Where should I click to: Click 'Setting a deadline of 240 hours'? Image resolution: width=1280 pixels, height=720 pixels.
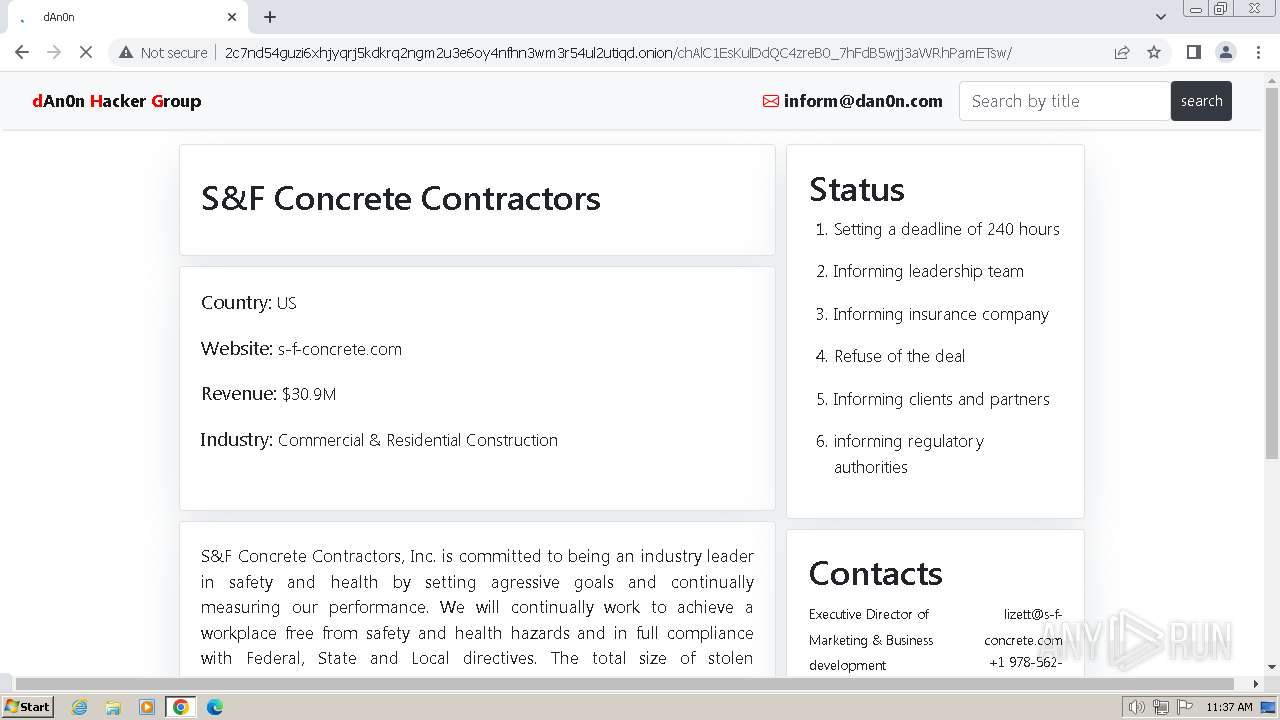[947, 229]
